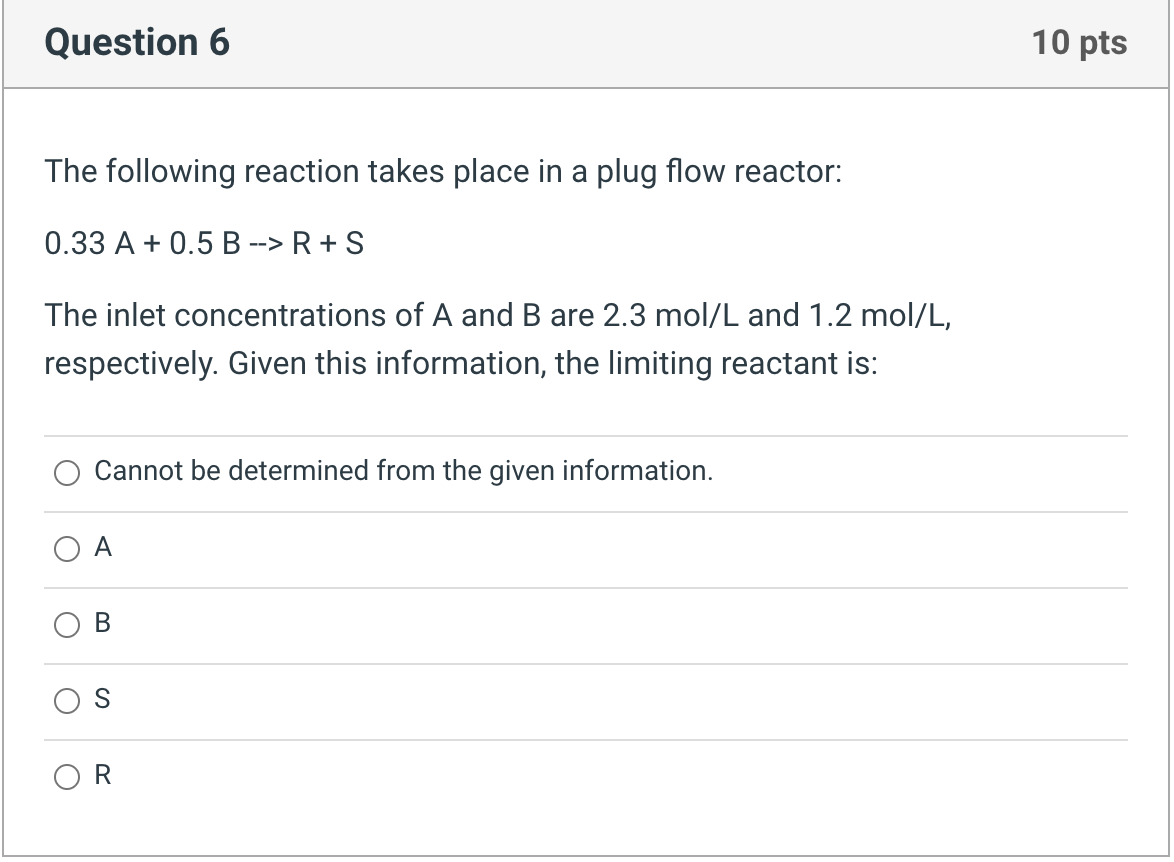1174x862 pixels.
Task: Click the answer label text 'S'
Action: 100,700
